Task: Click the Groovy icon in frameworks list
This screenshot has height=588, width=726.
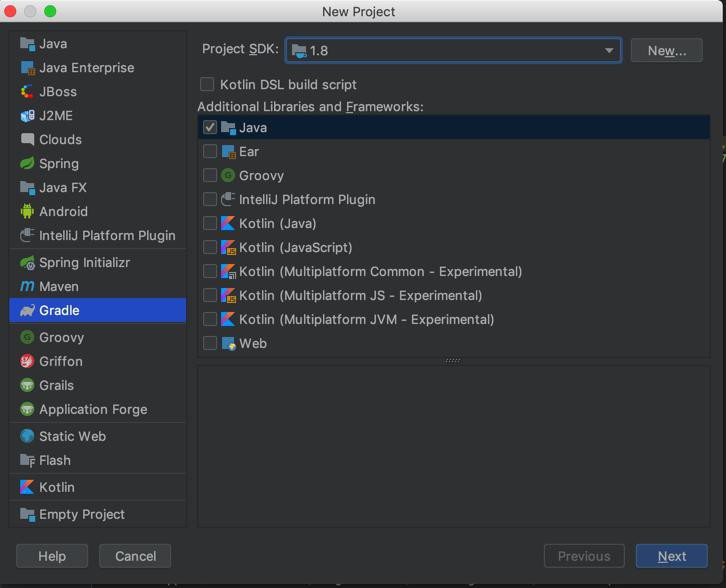Action: coord(228,176)
